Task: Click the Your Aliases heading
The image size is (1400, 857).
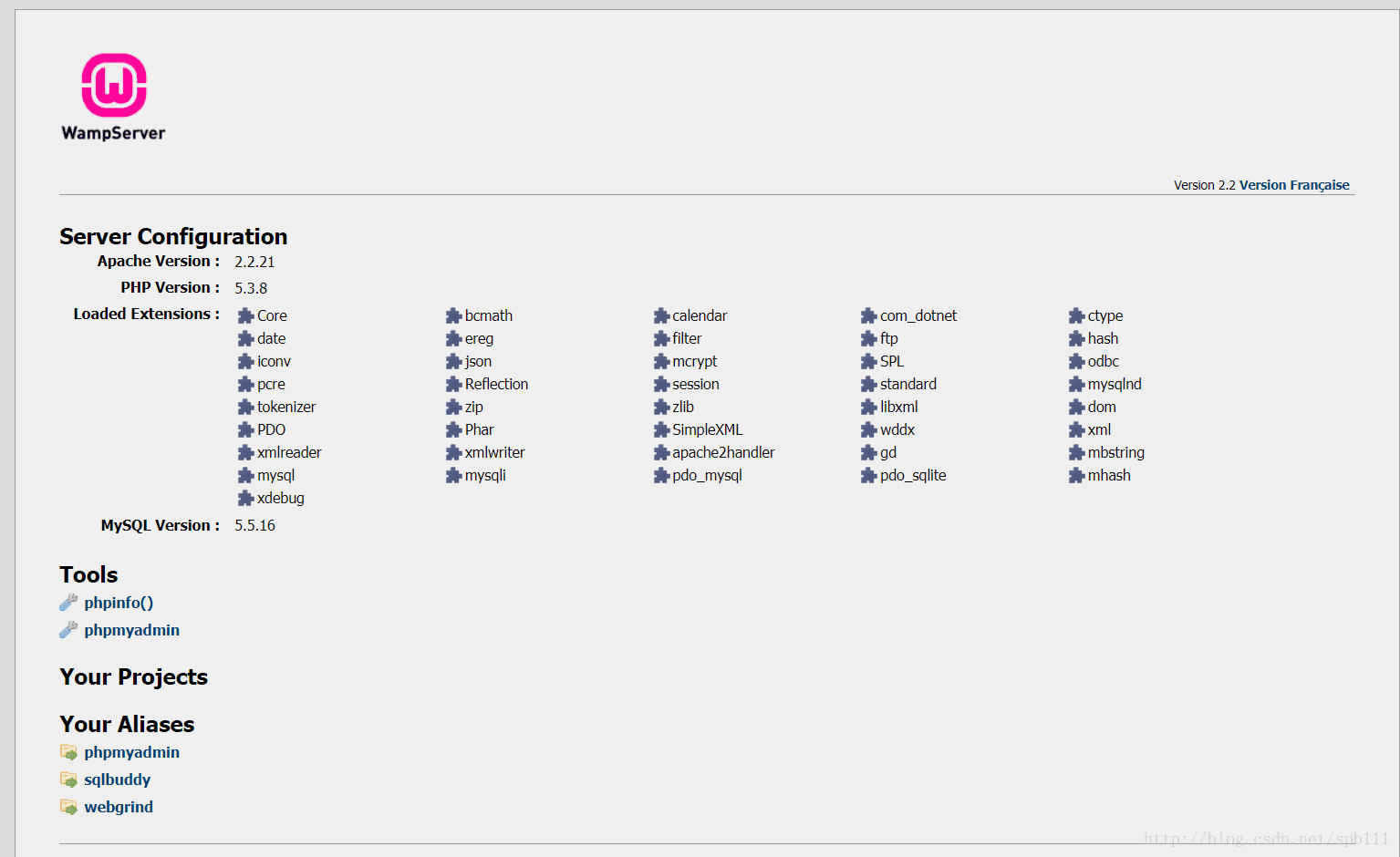Action: point(127,724)
